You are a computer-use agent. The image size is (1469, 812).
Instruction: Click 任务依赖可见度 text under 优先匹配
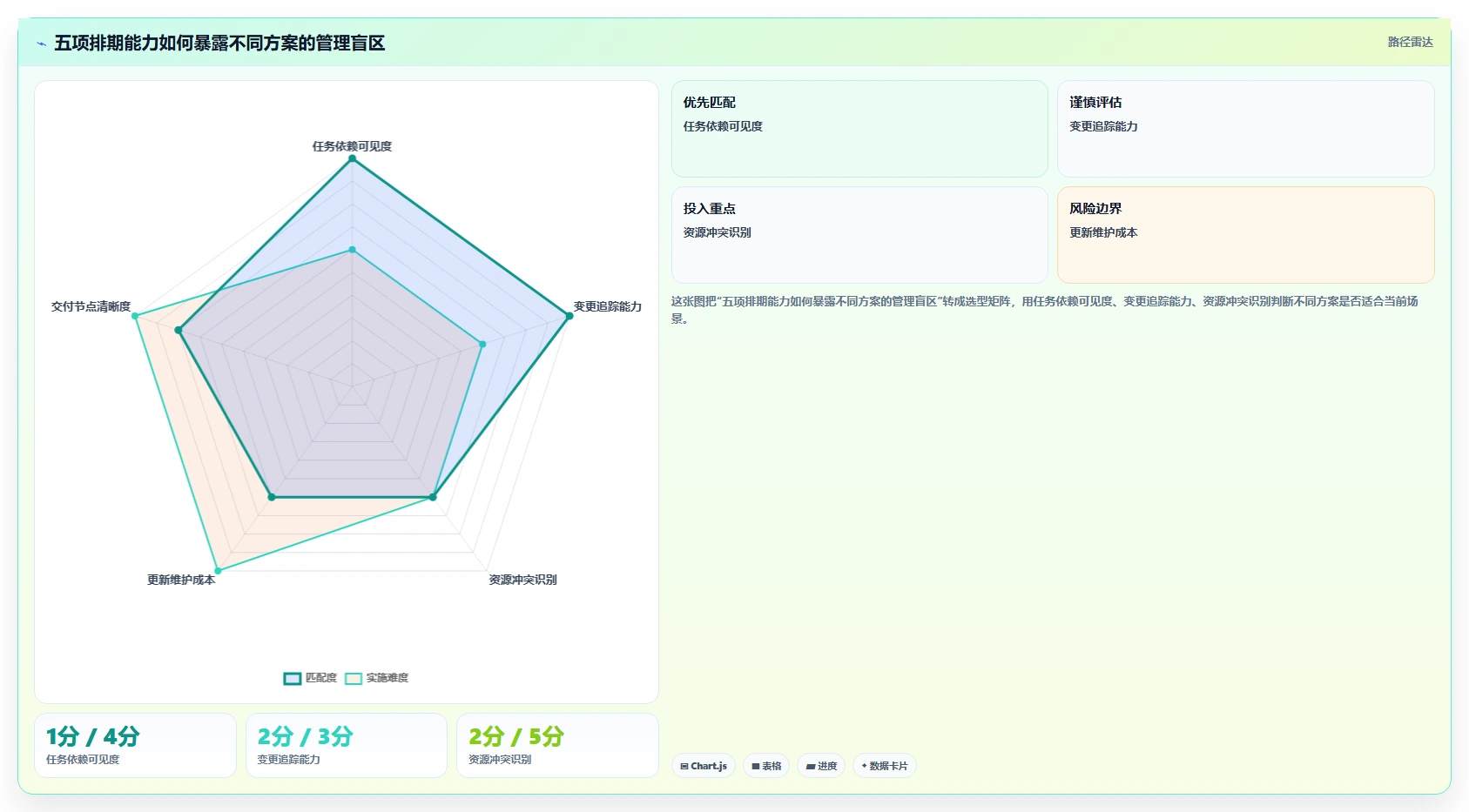(723, 126)
